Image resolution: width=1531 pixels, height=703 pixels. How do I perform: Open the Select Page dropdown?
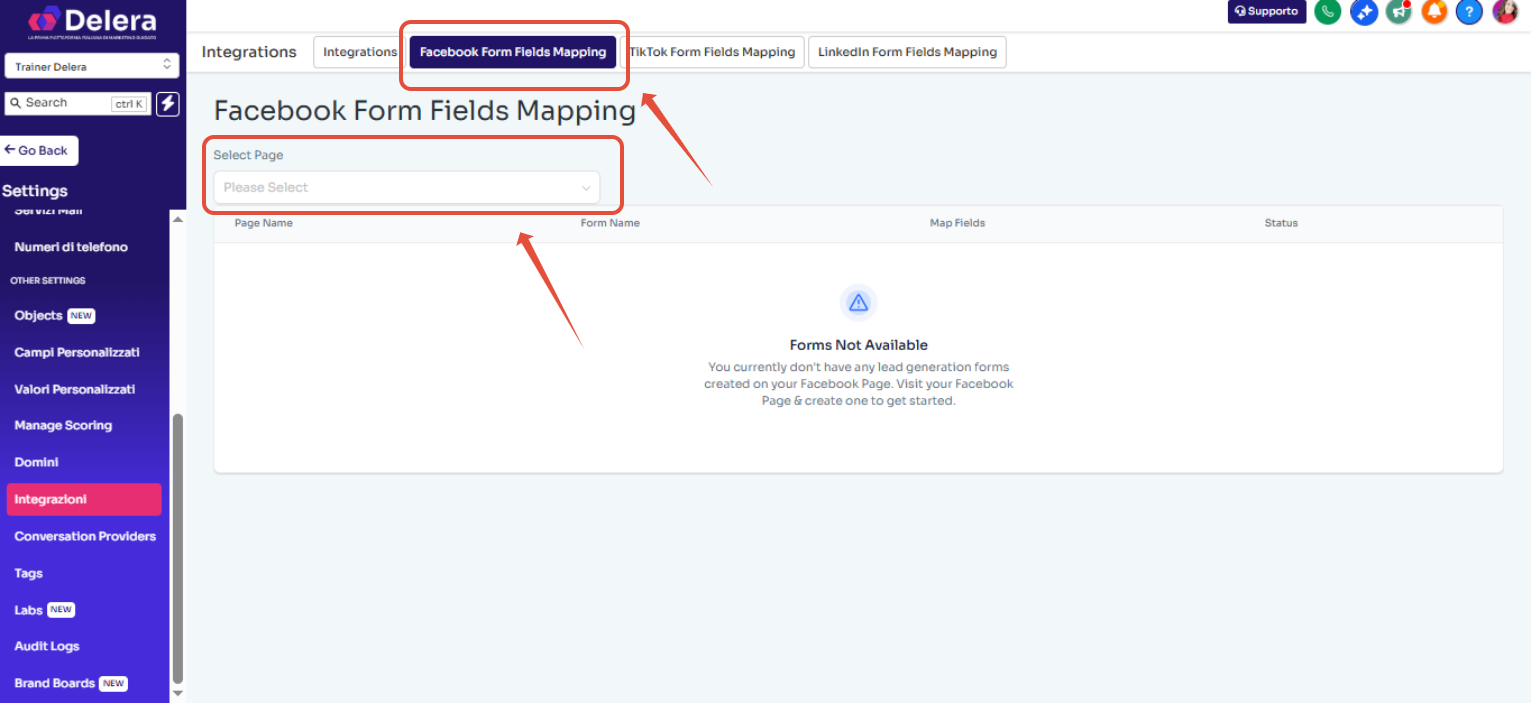click(x=407, y=187)
